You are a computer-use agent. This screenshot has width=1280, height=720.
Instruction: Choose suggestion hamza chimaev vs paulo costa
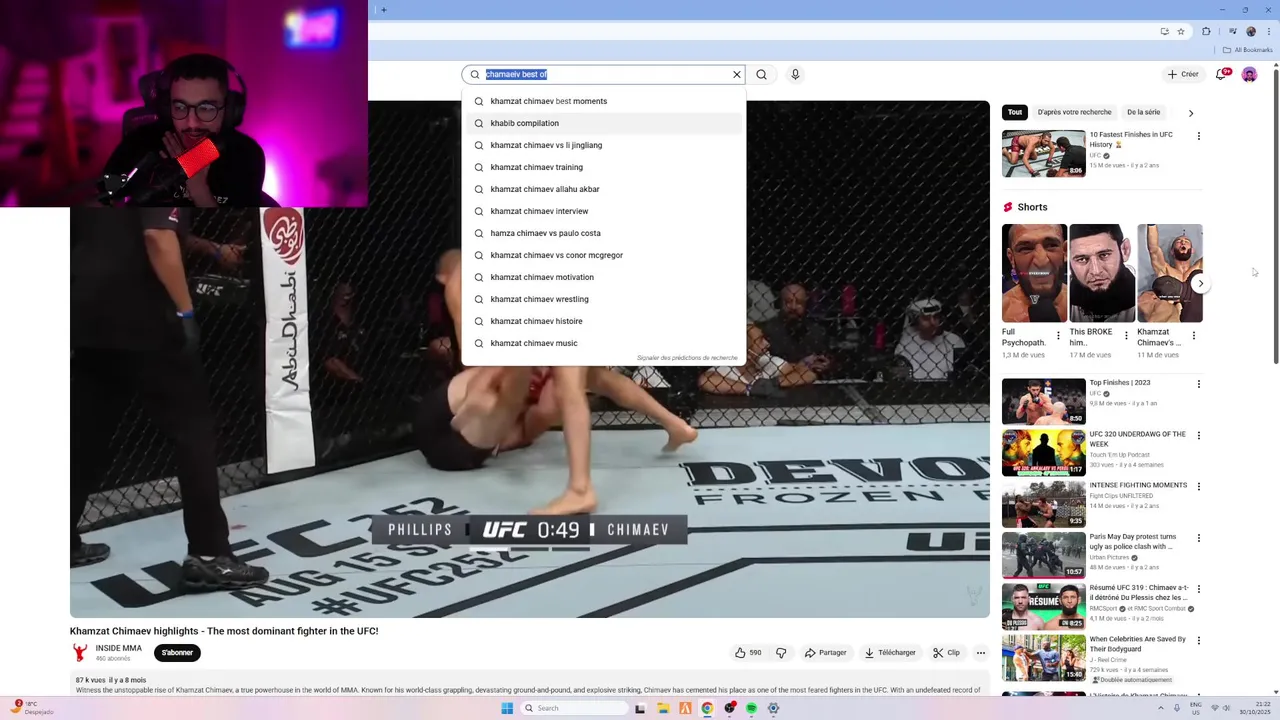point(604,233)
